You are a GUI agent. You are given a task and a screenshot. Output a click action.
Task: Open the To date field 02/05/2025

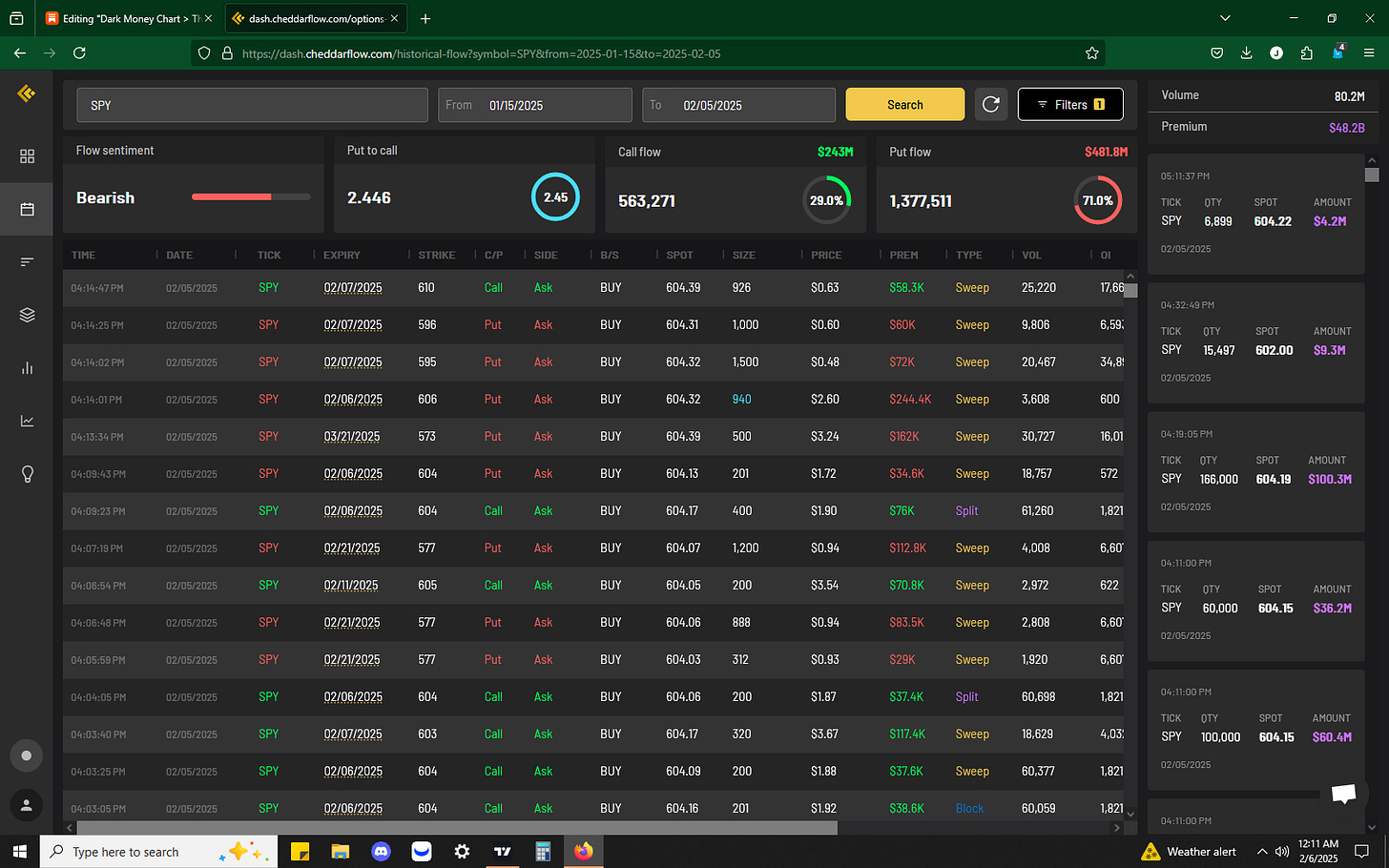[739, 105]
